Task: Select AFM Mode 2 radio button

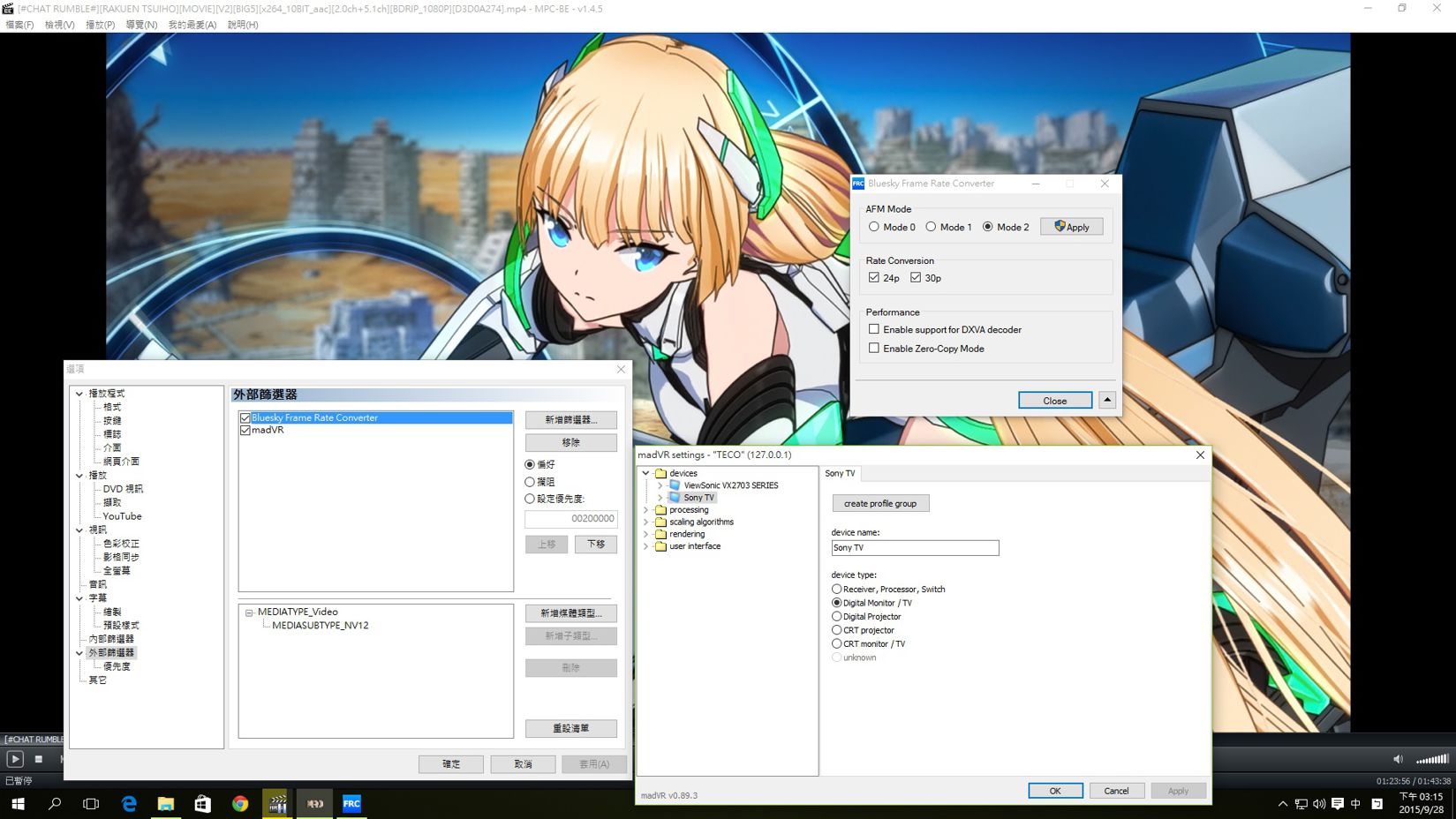Action: coord(988,227)
